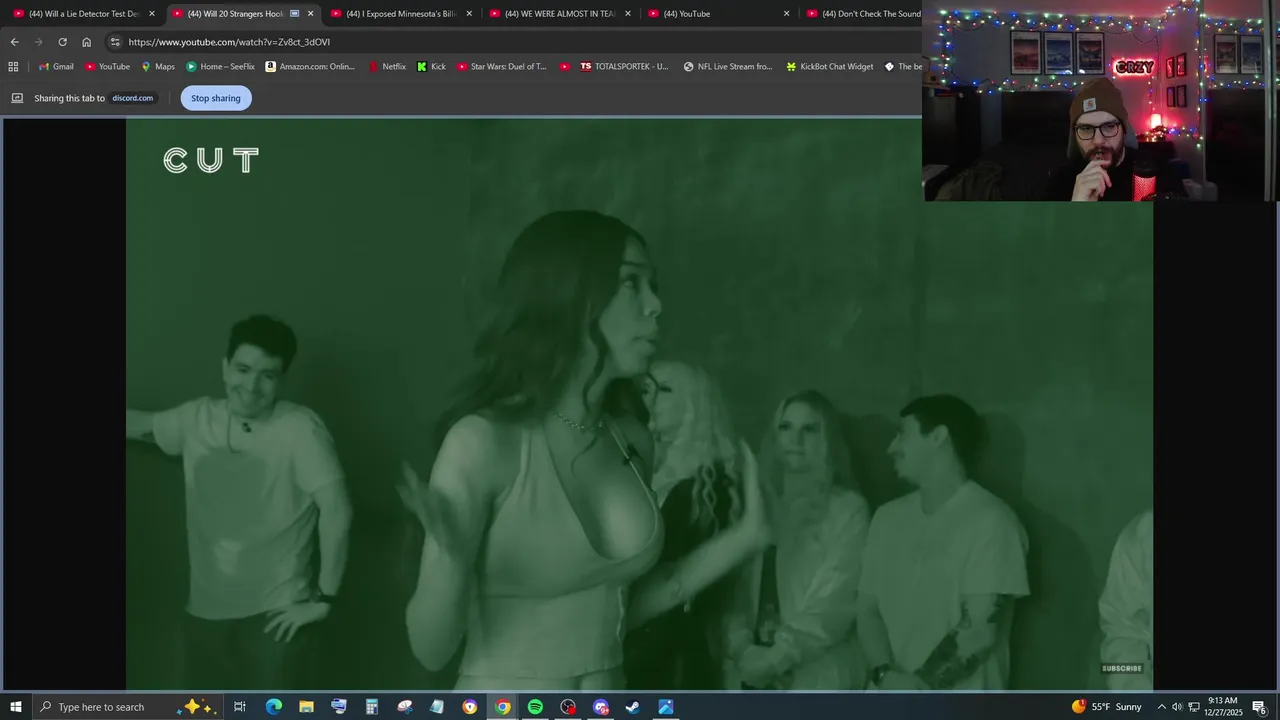This screenshot has width=1280, height=720.
Task: Open the YouTube bookmark
Action: click(x=107, y=67)
